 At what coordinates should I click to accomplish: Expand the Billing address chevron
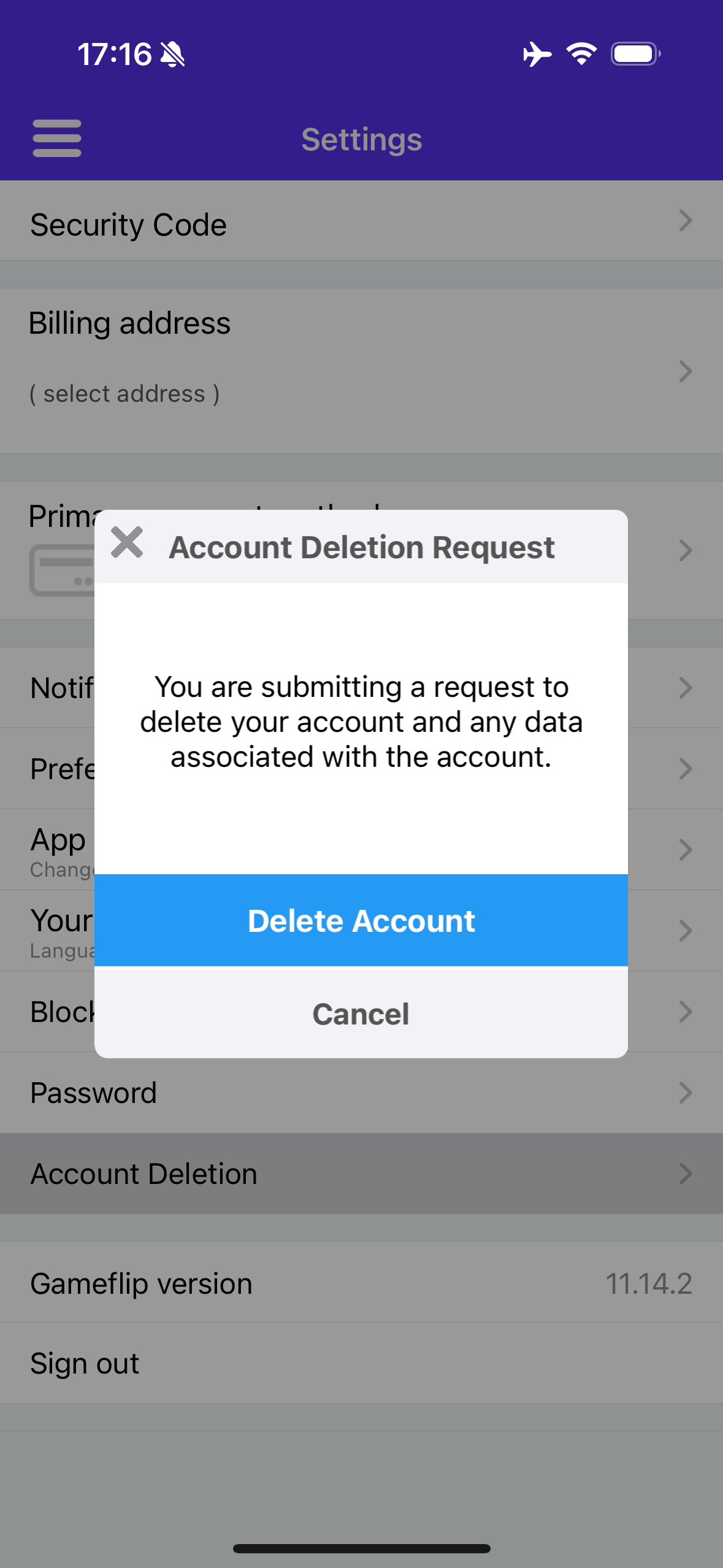tap(686, 371)
